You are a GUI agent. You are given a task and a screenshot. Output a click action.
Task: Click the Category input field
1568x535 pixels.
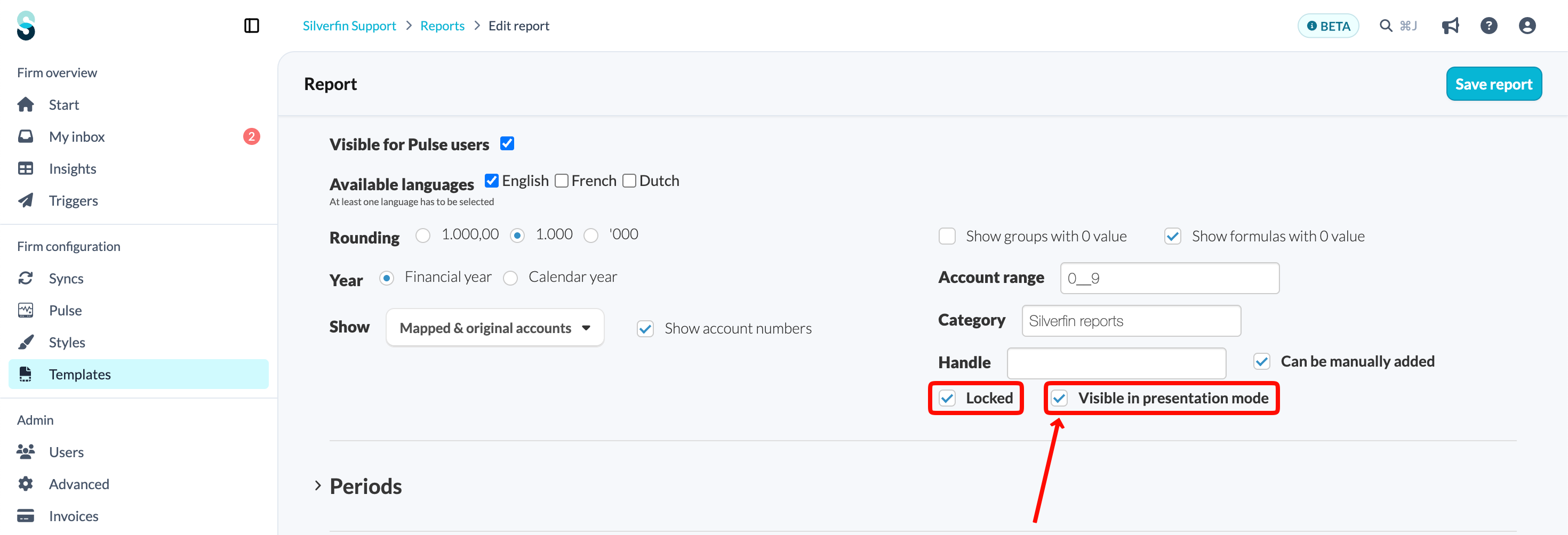point(1131,320)
